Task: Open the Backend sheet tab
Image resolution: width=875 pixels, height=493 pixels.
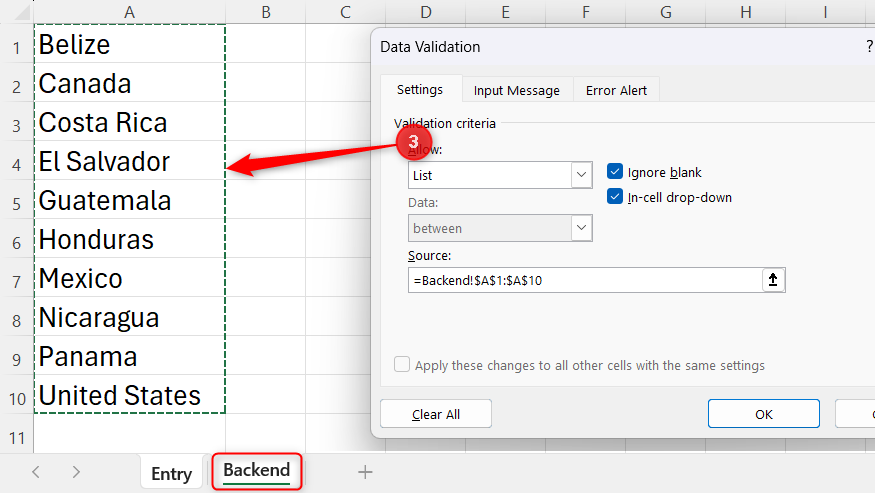Action: [x=257, y=471]
